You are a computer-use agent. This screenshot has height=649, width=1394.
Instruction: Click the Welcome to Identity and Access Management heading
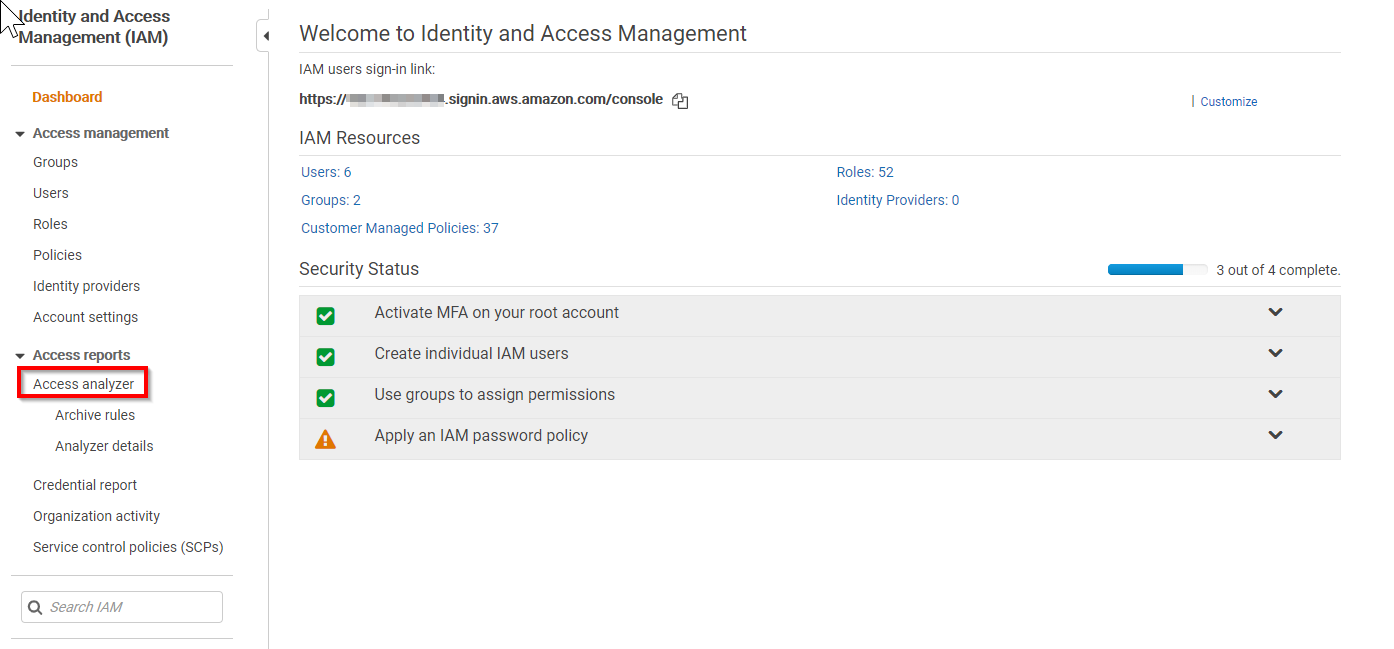click(523, 33)
